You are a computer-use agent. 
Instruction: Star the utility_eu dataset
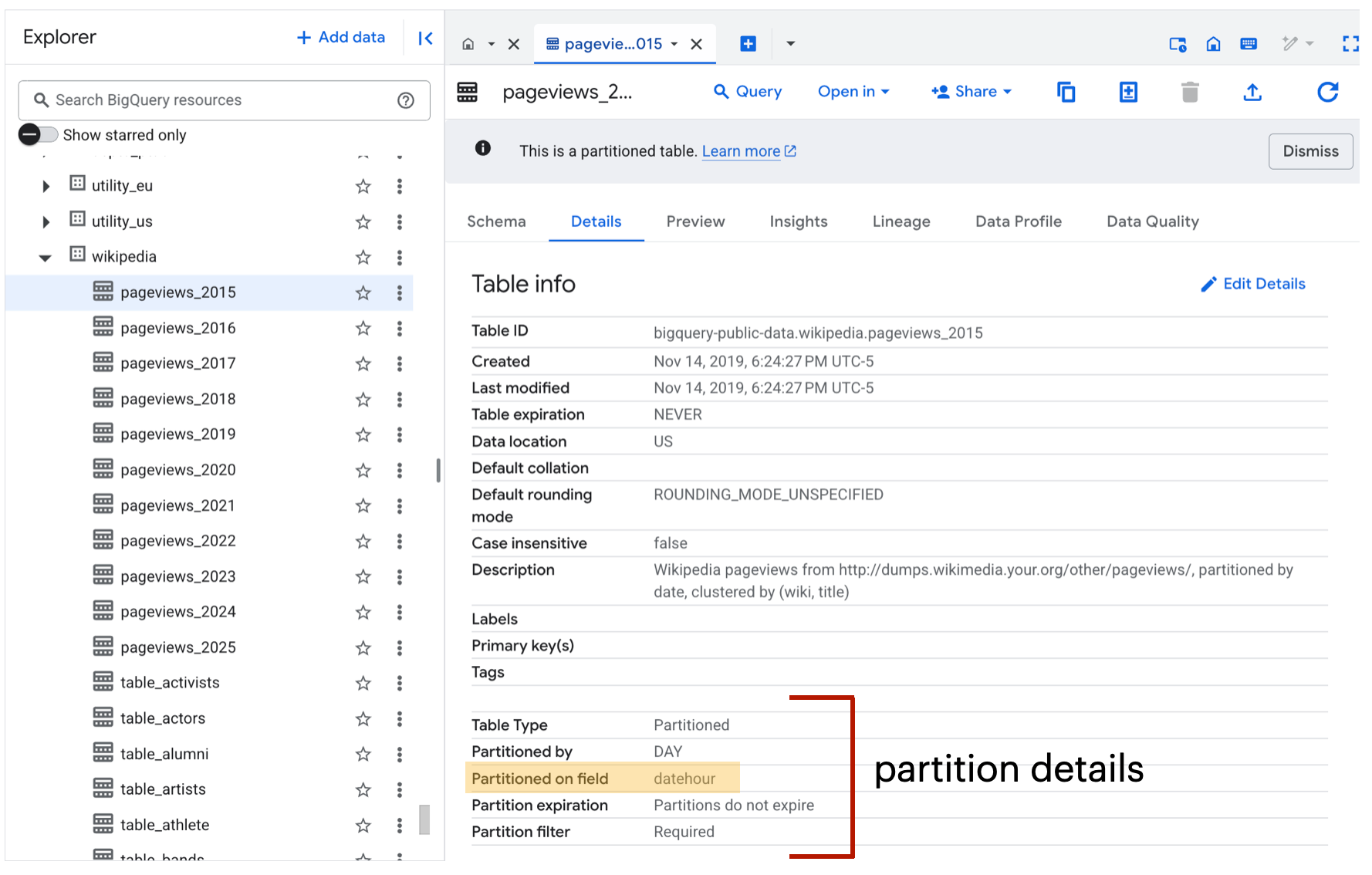pyautogui.click(x=363, y=187)
